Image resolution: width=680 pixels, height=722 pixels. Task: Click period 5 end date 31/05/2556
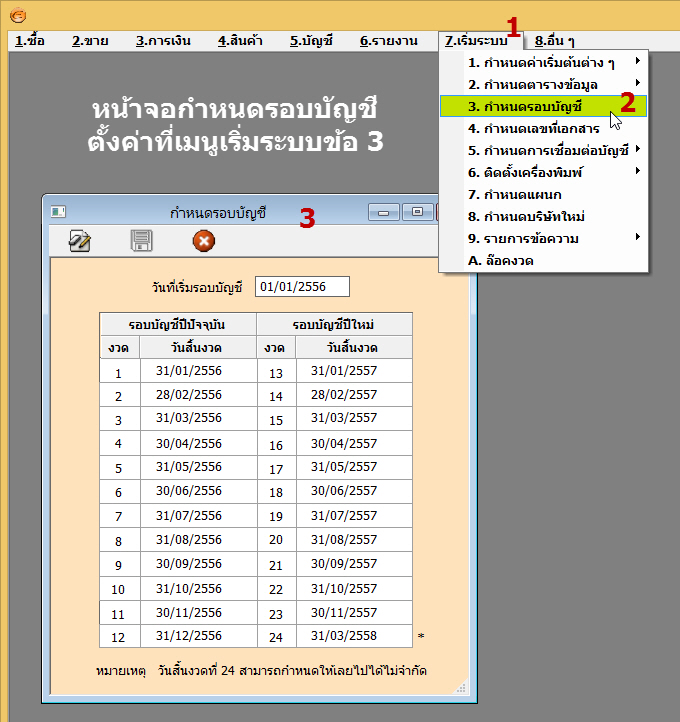[198, 467]
